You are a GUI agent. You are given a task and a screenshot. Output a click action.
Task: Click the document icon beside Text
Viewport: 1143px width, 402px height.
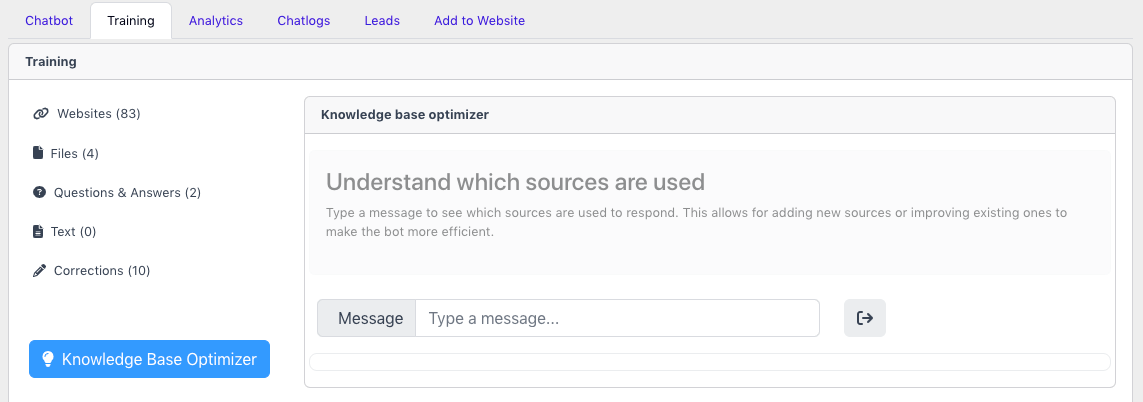point(38,231)
